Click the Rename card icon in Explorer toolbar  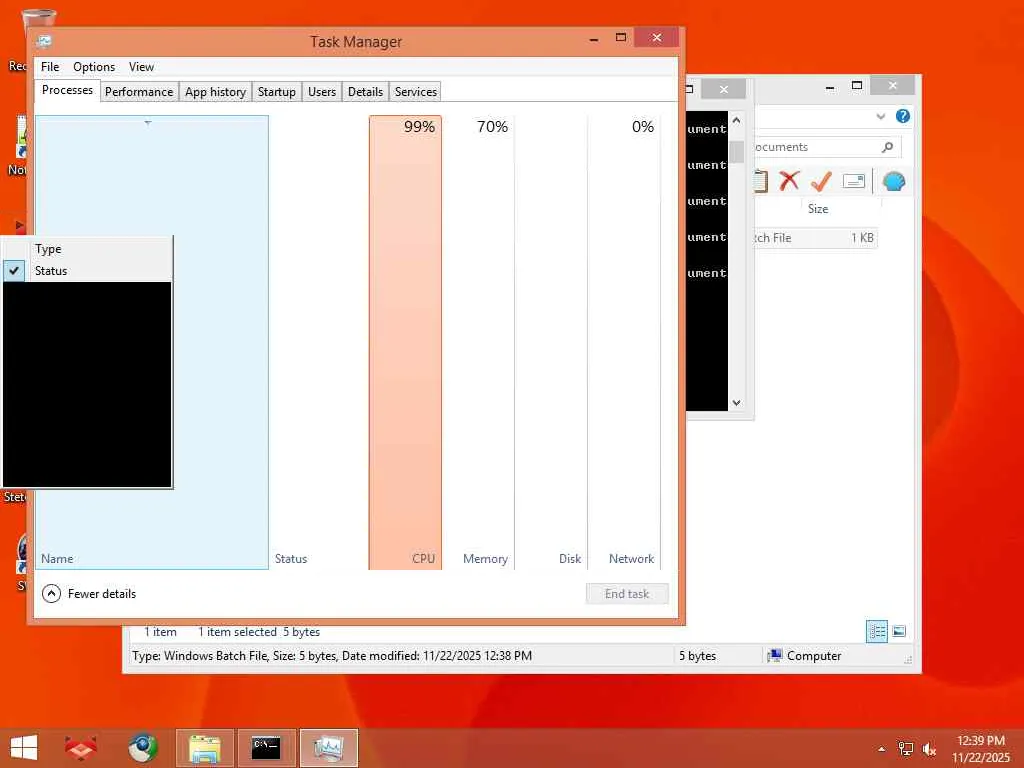click(x=854, y=181)
